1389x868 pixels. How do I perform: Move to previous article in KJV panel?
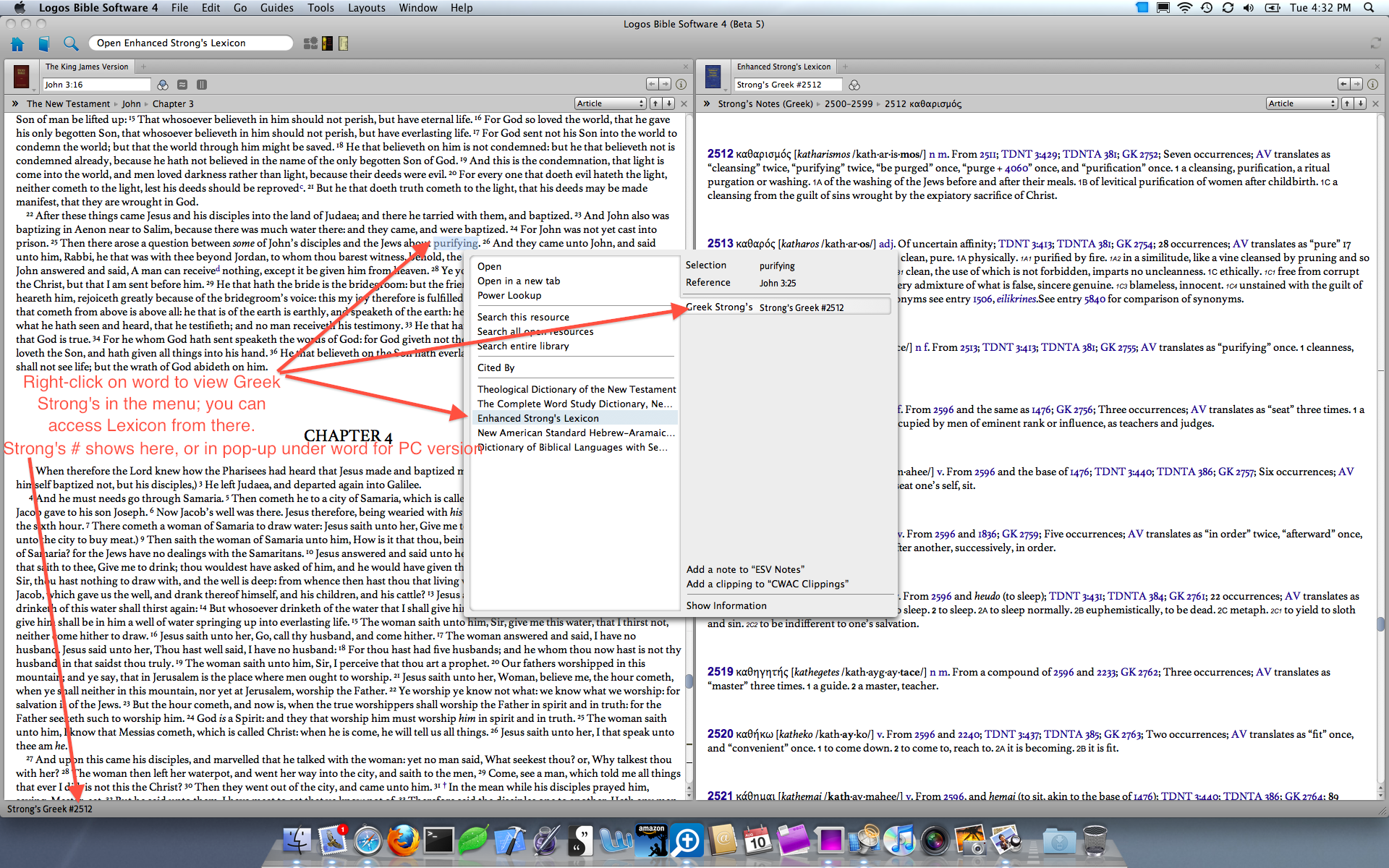pyautogui.click(x=655, y=103)
